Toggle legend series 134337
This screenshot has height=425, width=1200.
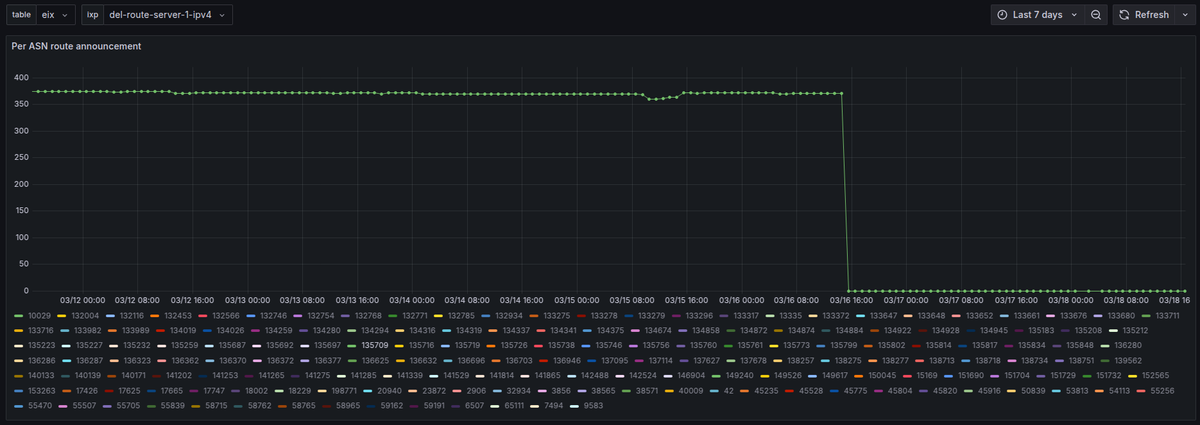[516, 330]
